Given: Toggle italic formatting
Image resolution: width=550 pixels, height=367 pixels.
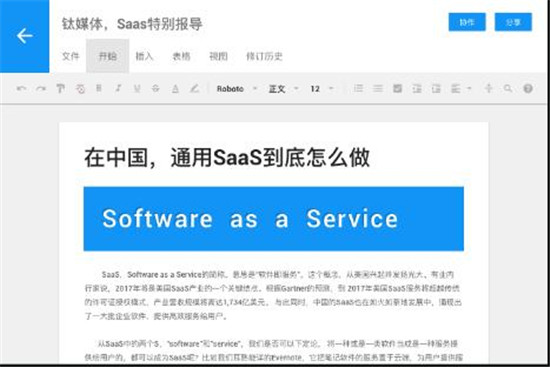Looking at the screenshot, I should coord(118,88).
